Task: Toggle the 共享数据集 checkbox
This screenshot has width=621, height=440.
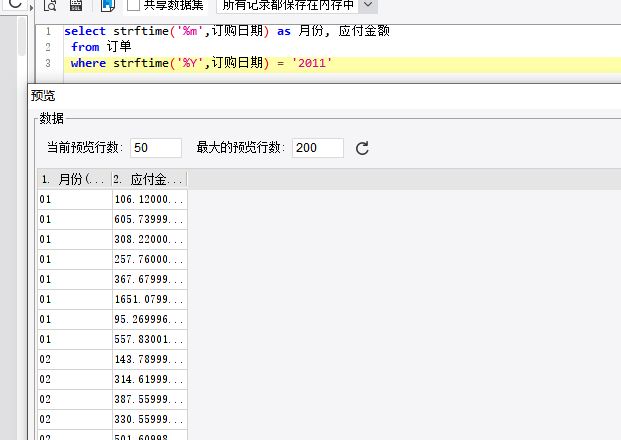Action: click(x=133, y=5)
